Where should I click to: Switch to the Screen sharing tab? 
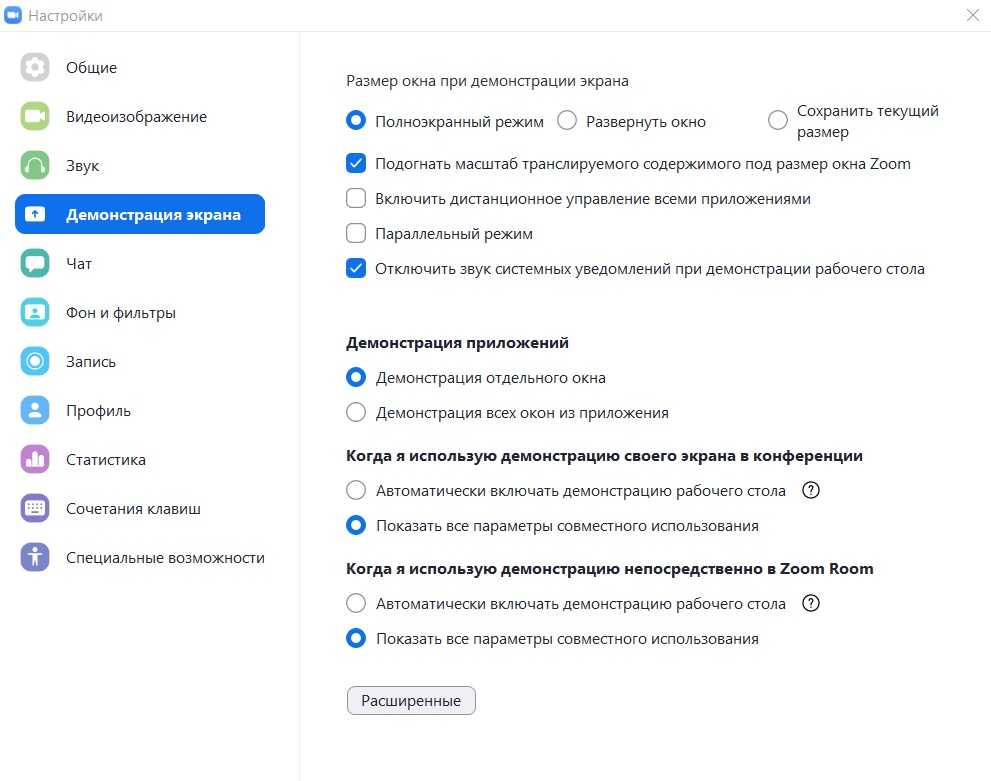pyautogui.click(x=140, y=215)
